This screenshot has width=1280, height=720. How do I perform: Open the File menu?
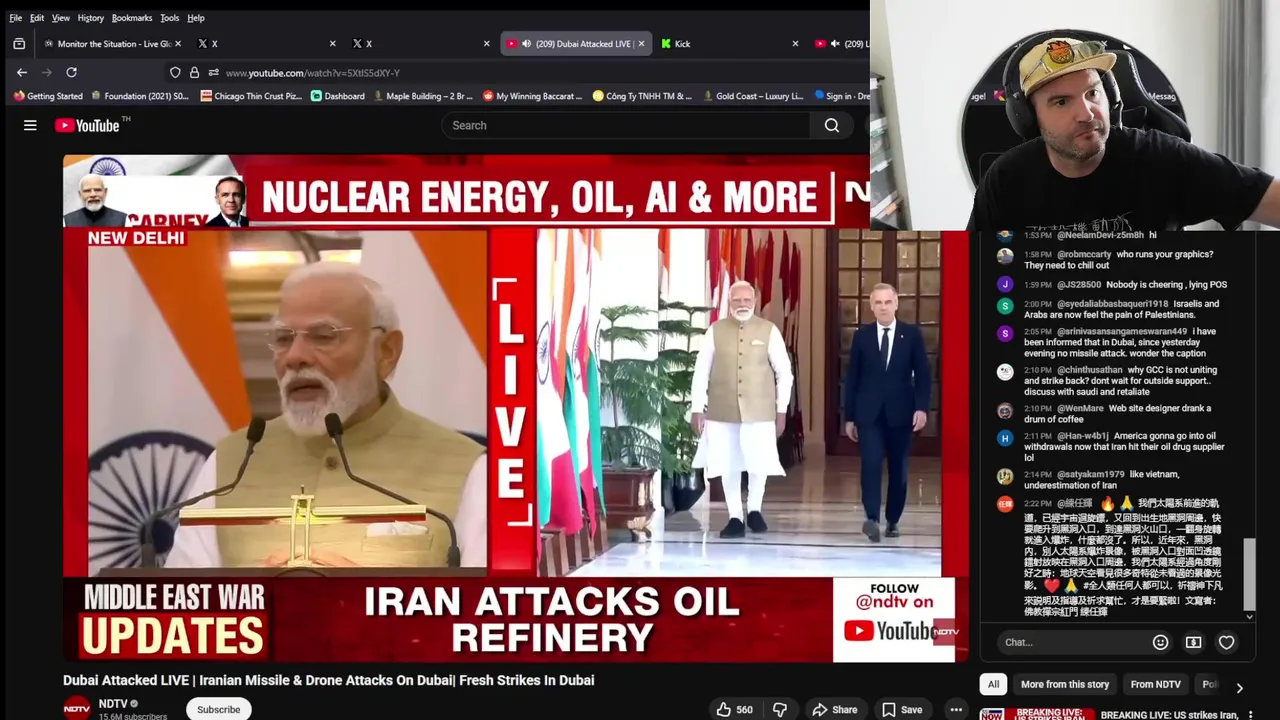pyautogui.click(x=16, y=18)
